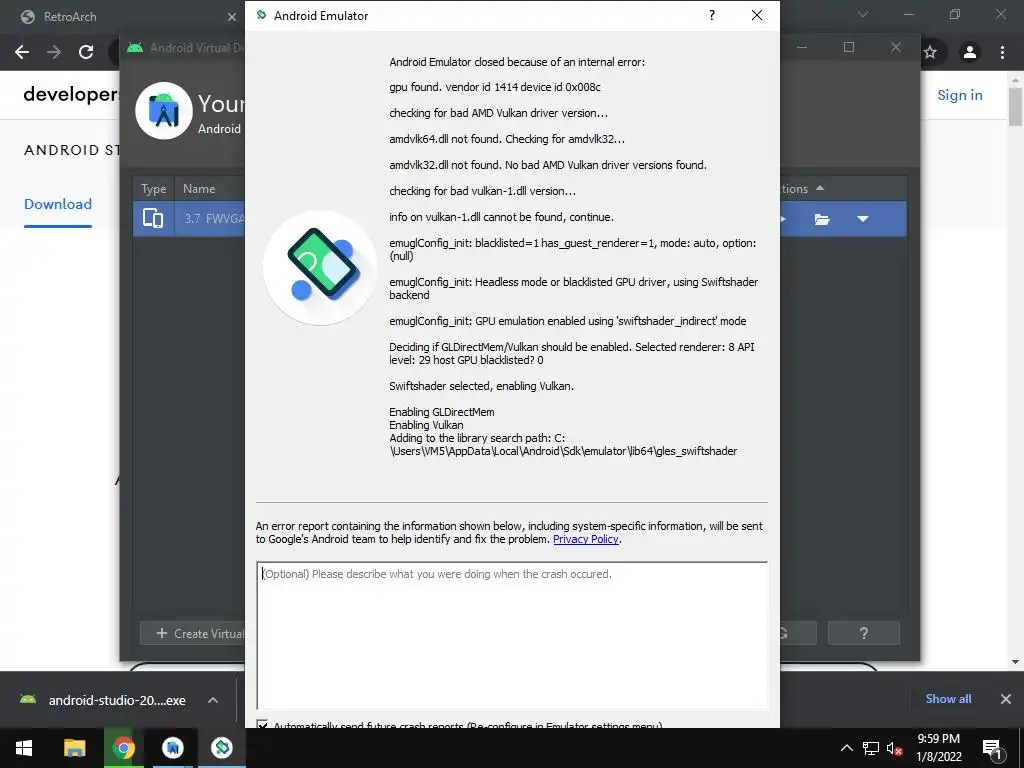Sort by the Type column header
Viewport: 1024px width, 768px height.
153,189
